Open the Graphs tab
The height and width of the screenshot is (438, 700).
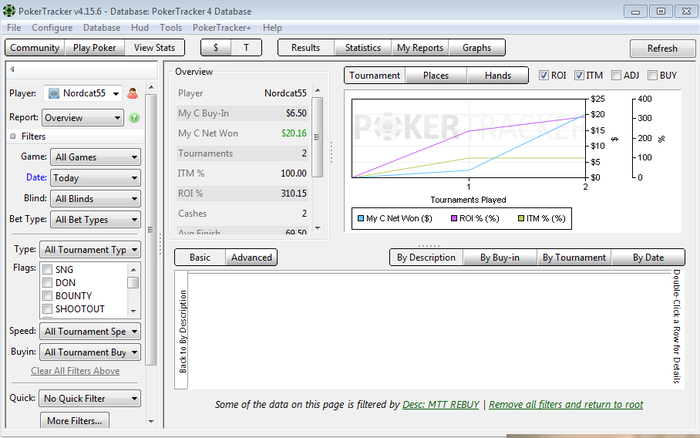(x=477, y=47)
